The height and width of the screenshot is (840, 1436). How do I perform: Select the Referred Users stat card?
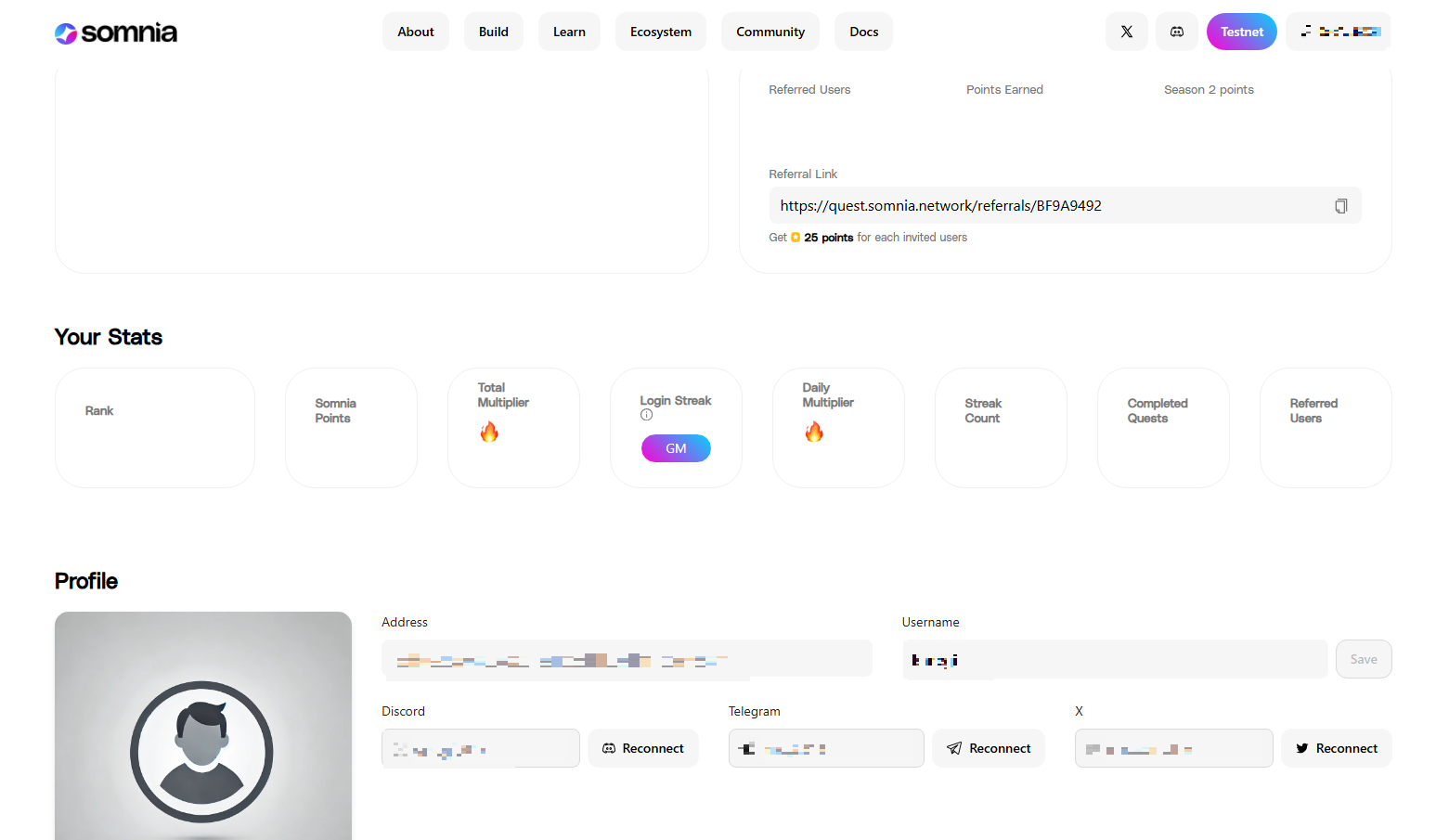pyautogui.click(x=1326, y=428)
